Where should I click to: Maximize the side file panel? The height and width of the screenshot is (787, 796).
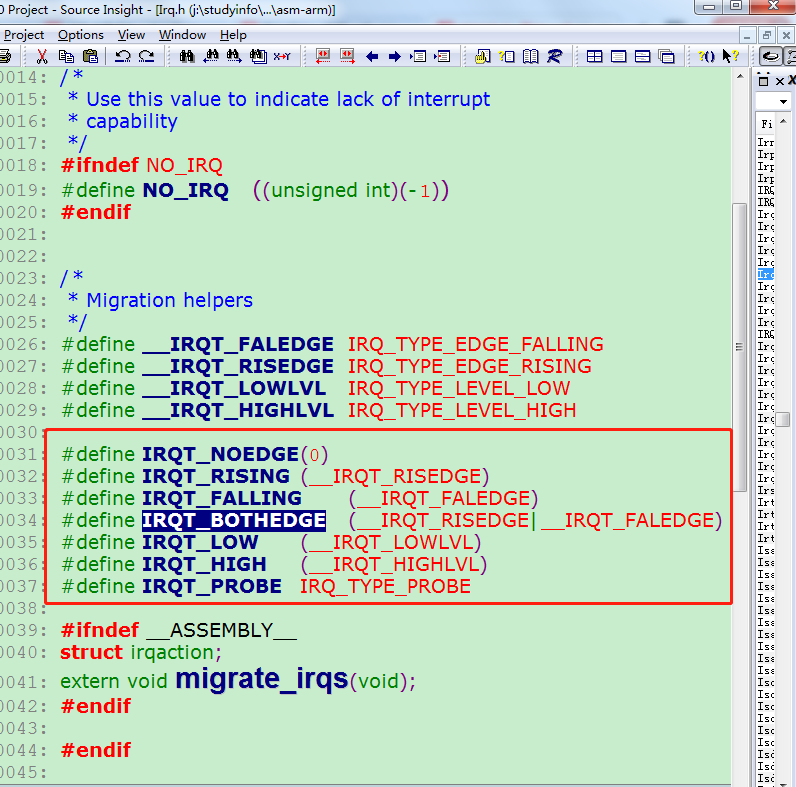pyautogui.click(x=764, y=81)
